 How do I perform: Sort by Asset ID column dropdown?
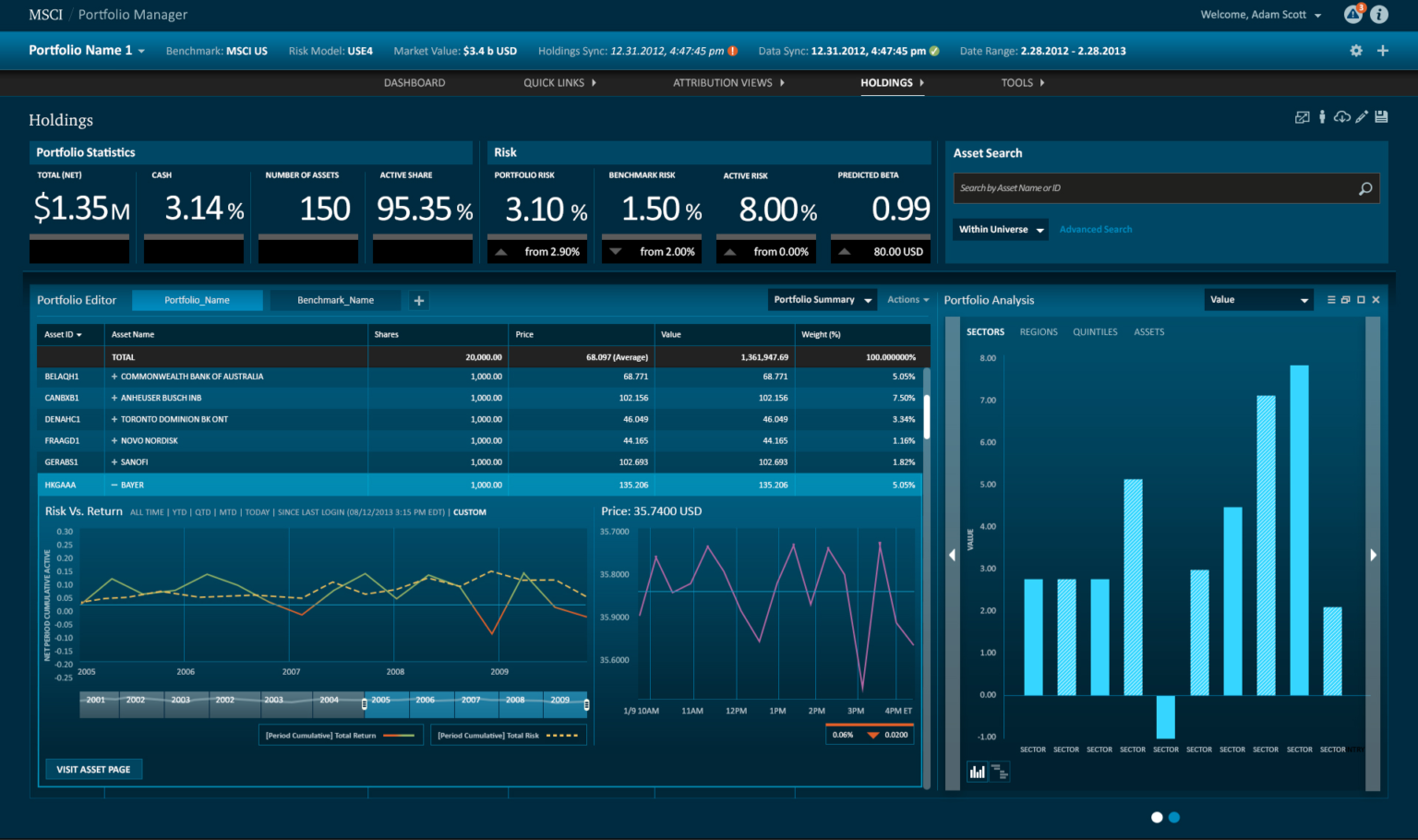tap(63, 334)
